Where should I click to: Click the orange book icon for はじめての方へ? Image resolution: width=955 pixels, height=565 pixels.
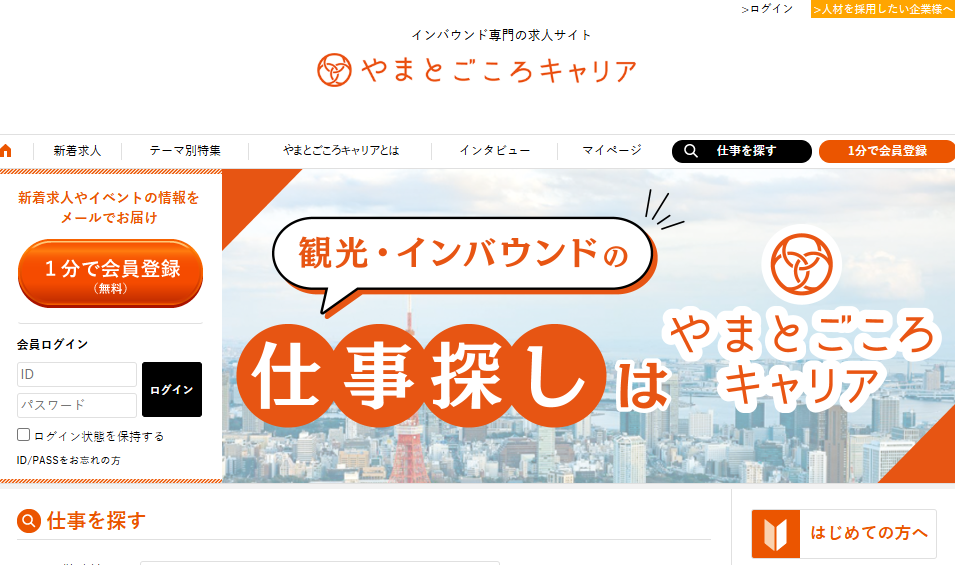tap(775, 534)
